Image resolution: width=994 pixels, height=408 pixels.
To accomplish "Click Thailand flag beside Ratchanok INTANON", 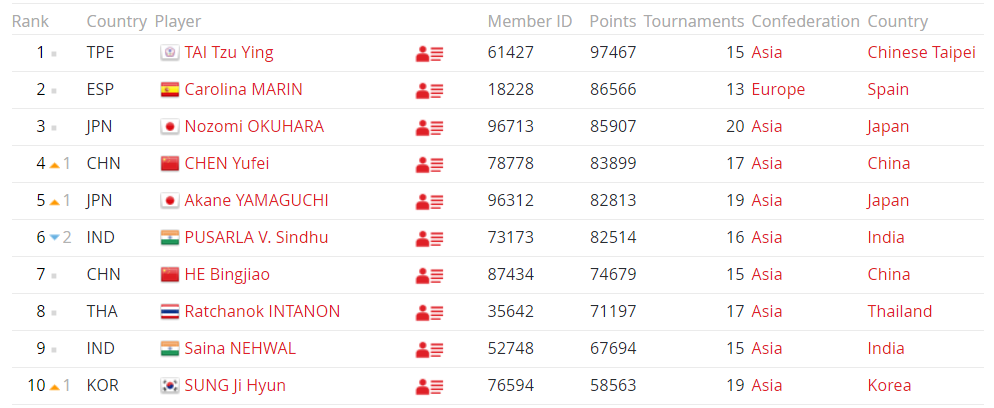I will 169,312.
